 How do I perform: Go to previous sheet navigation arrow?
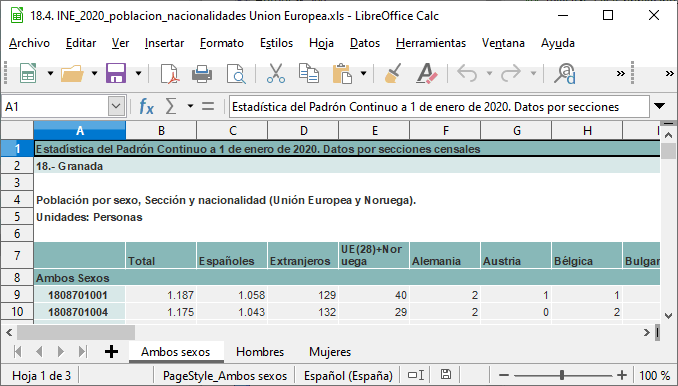click(39, 352)
